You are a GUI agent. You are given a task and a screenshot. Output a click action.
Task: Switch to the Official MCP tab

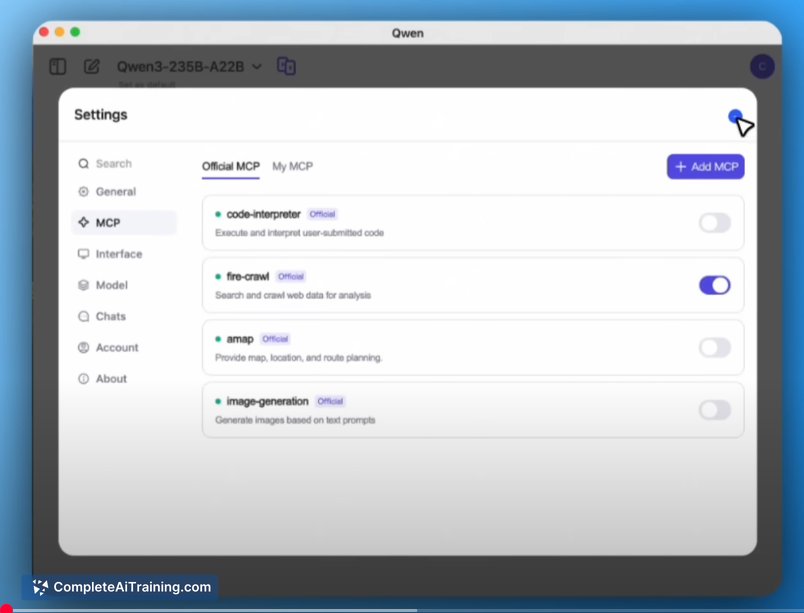pos(231,167)
